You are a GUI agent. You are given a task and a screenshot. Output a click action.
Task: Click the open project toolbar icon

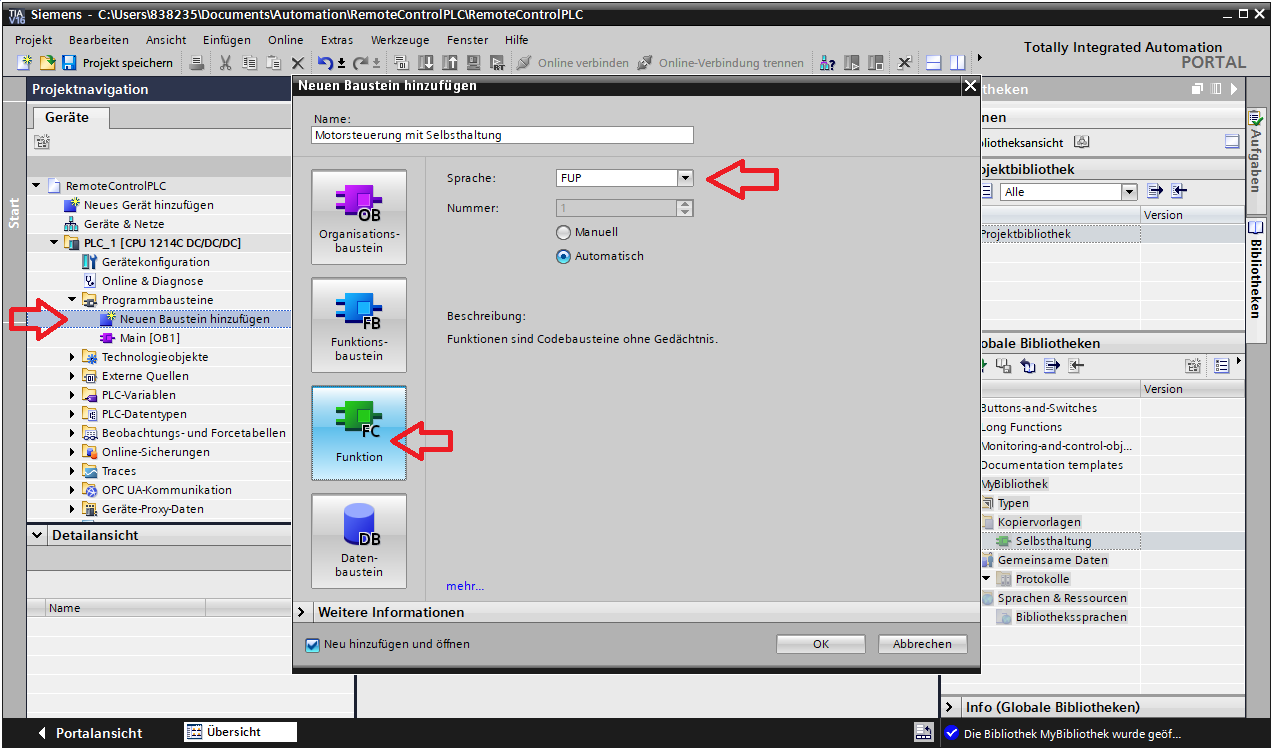coord(47,63)
